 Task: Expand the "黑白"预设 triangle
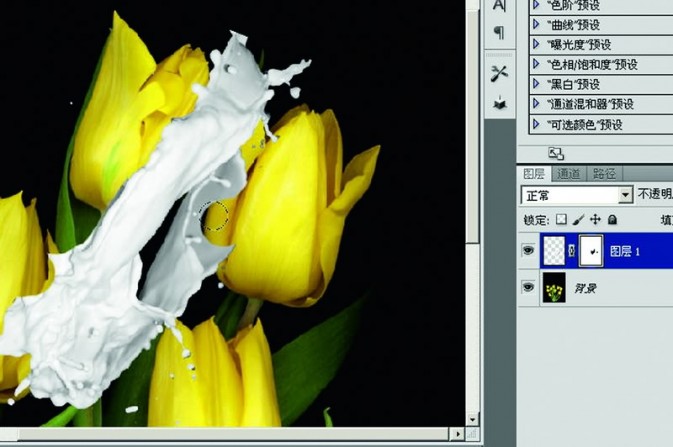536,84
